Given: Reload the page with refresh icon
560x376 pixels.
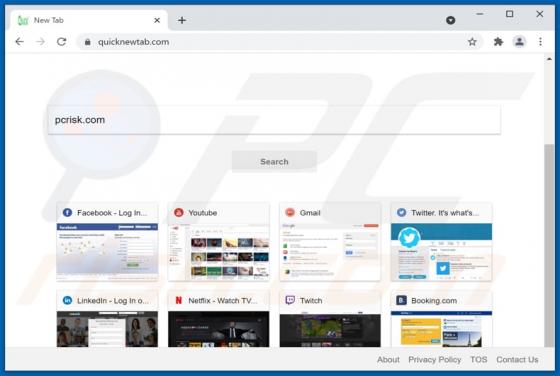Looking at the screenshot, I should click(x=61, y=42).
